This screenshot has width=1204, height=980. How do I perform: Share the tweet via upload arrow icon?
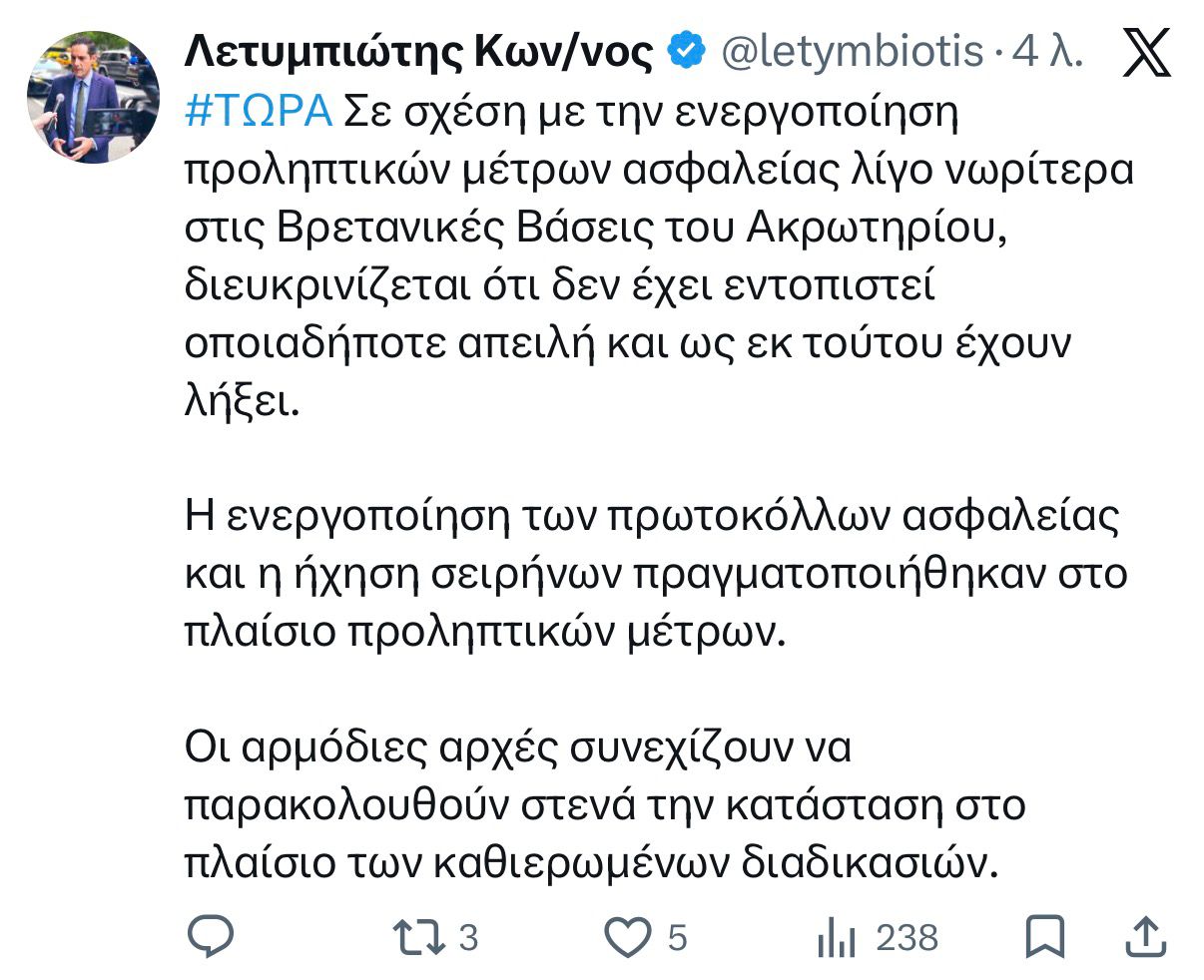(1146, 937)
